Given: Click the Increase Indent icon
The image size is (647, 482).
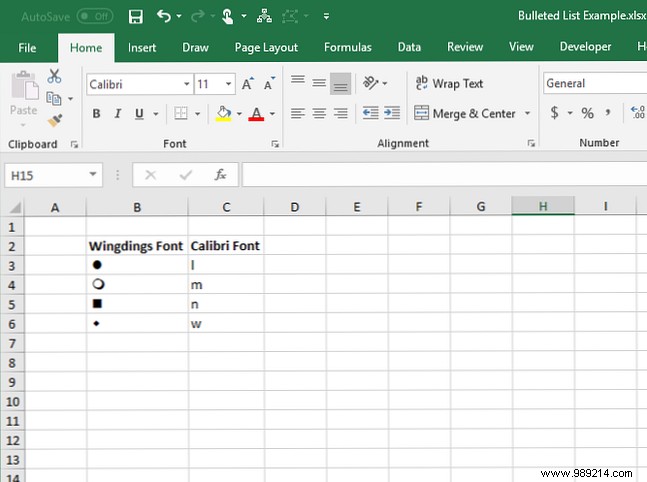Looking at the screenshot, I should (x=392, y=113).
